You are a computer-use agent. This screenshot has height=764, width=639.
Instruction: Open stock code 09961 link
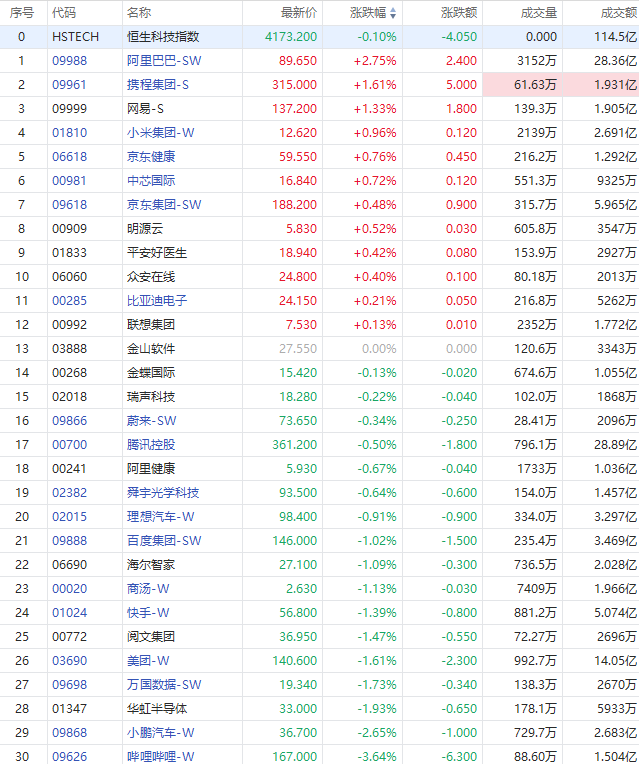(69, 84)
